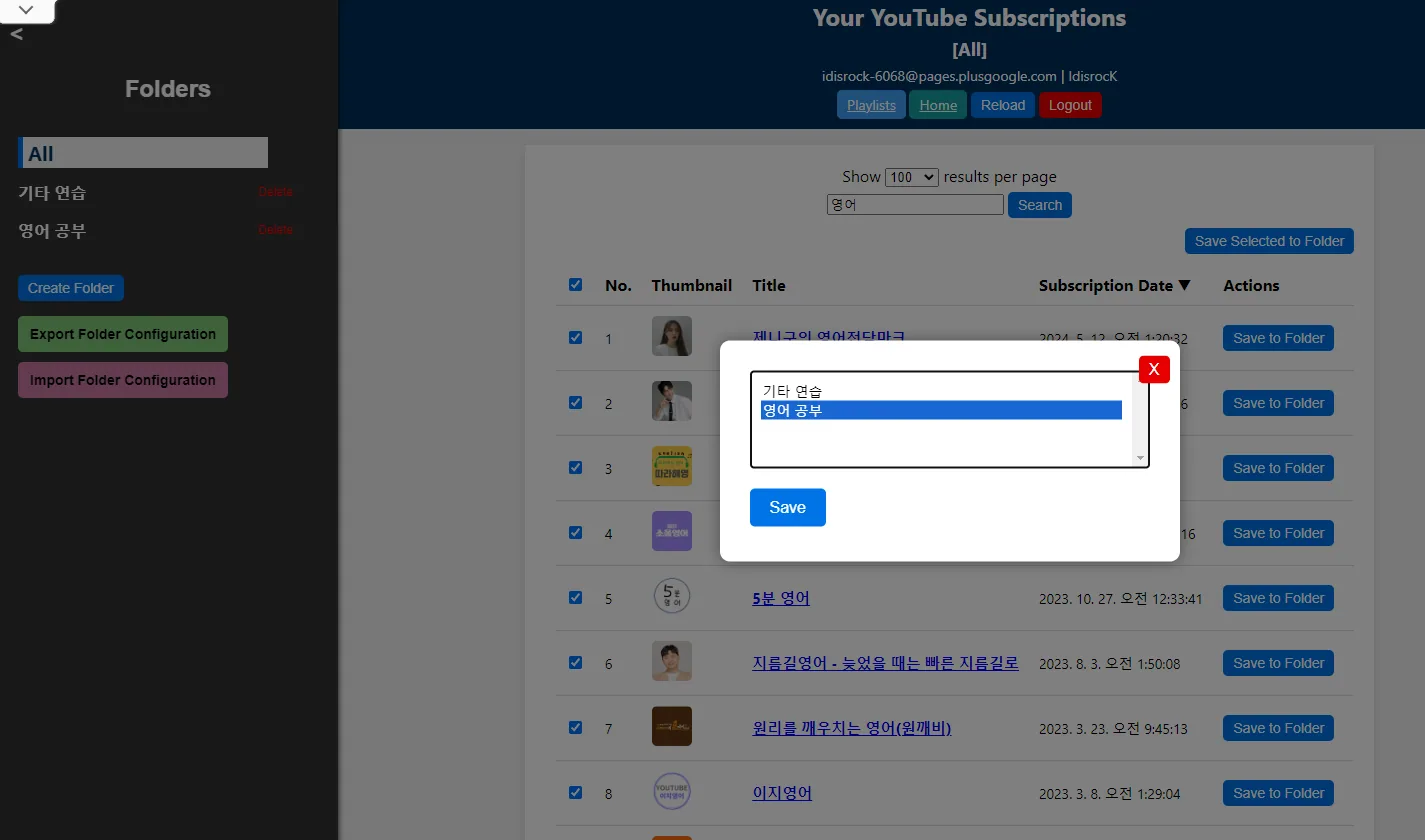Open the 지름길영어 channel title link
Screen dimensions: 1425x840
coord(885,663)
